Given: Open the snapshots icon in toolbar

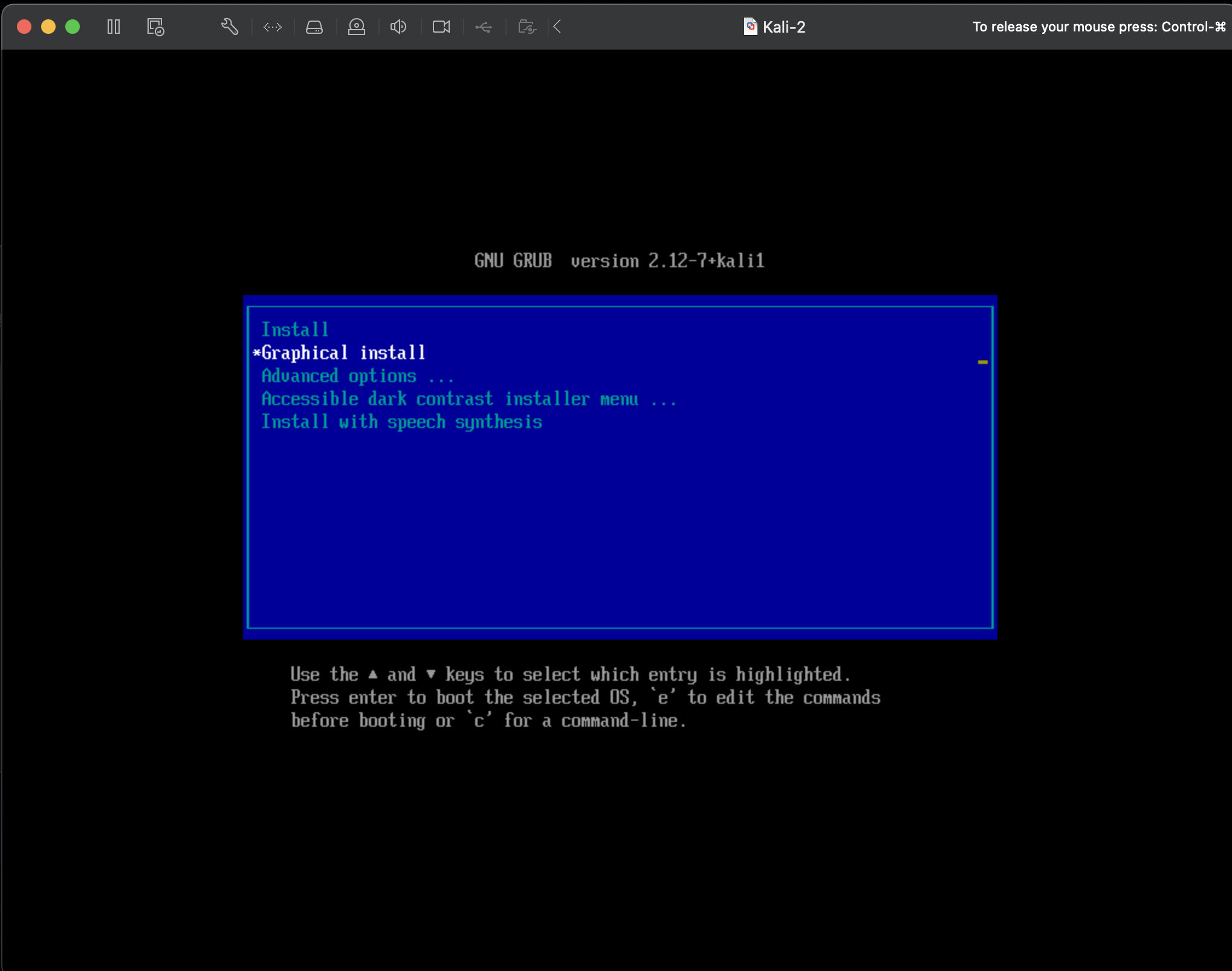Looking at the screenshot, I should [155, 27].
